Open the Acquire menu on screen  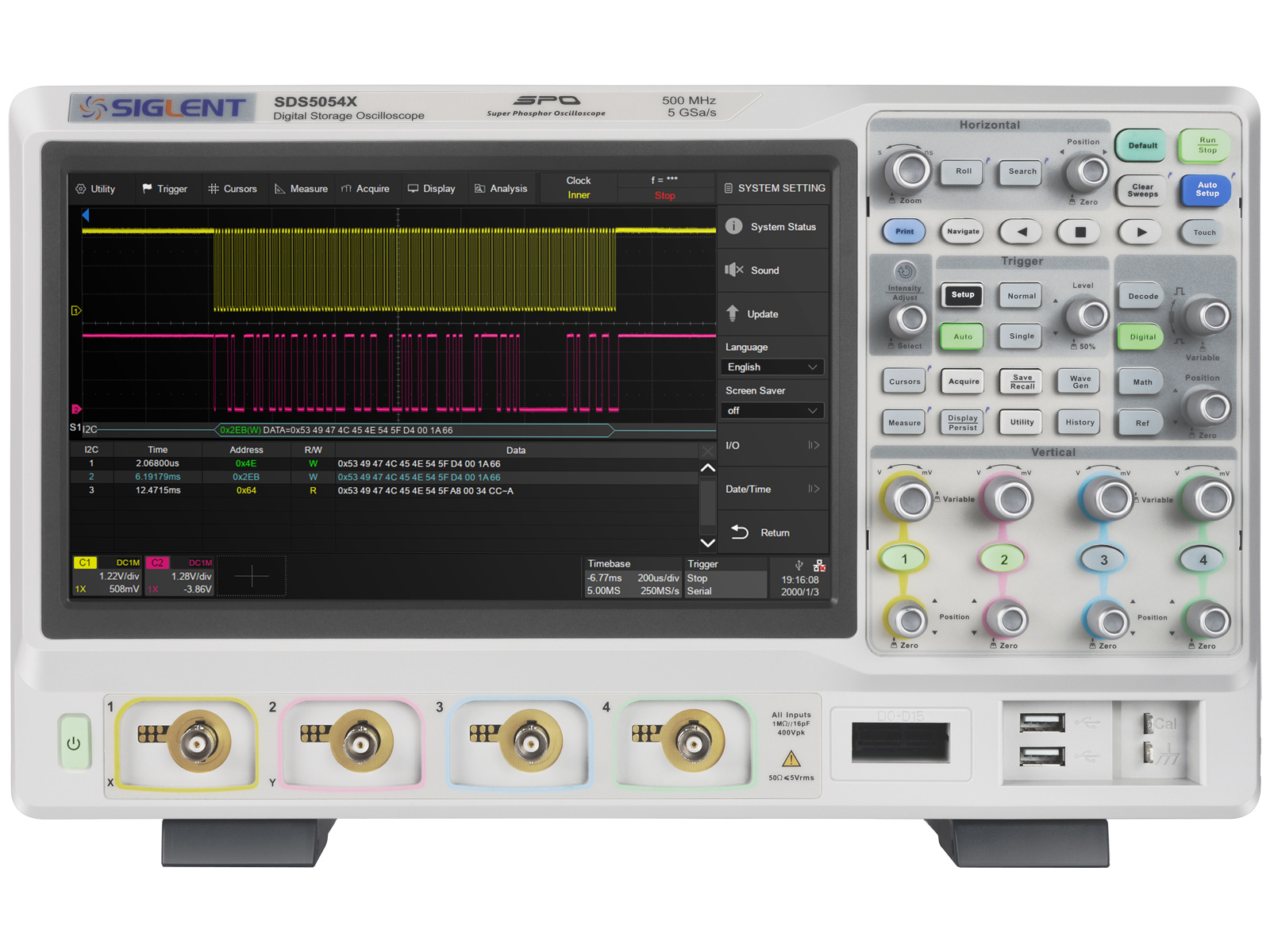[x=365, y=189]
